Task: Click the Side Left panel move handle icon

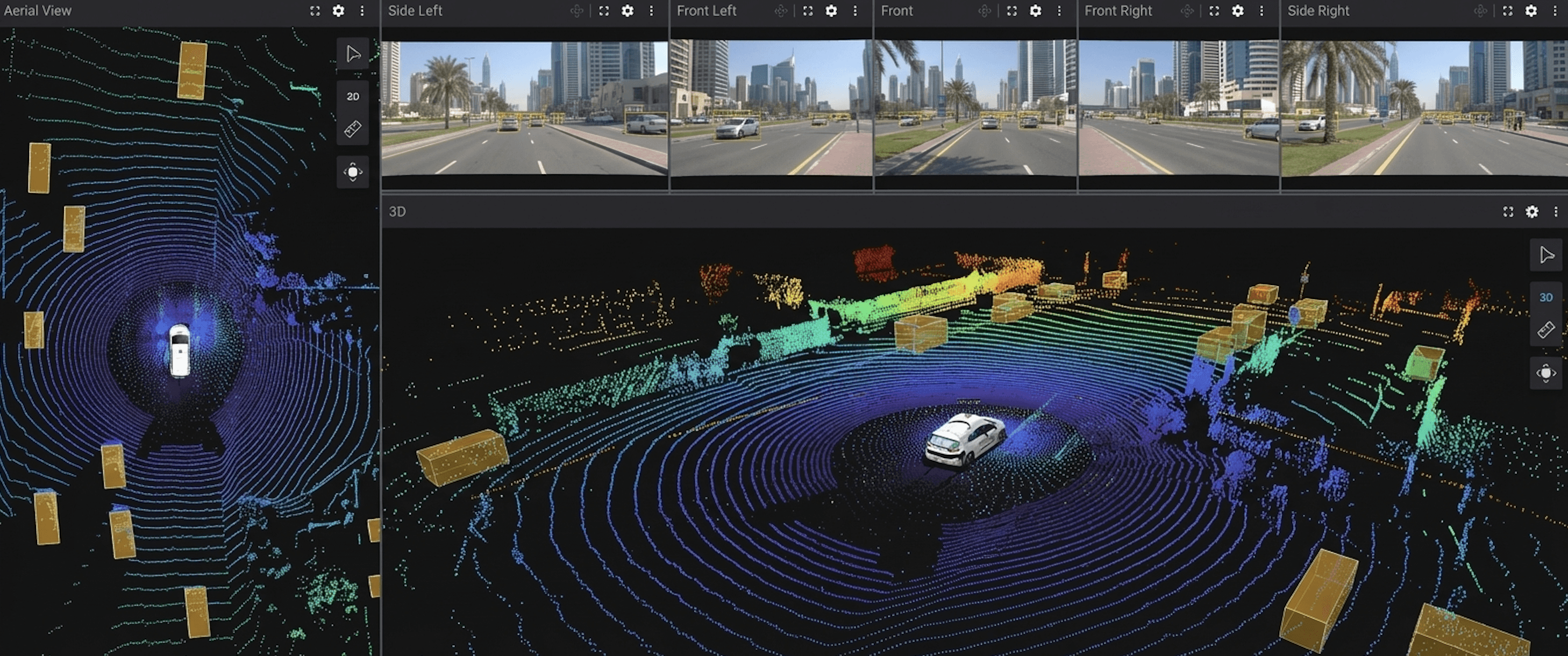Action: tap(576, 11)
